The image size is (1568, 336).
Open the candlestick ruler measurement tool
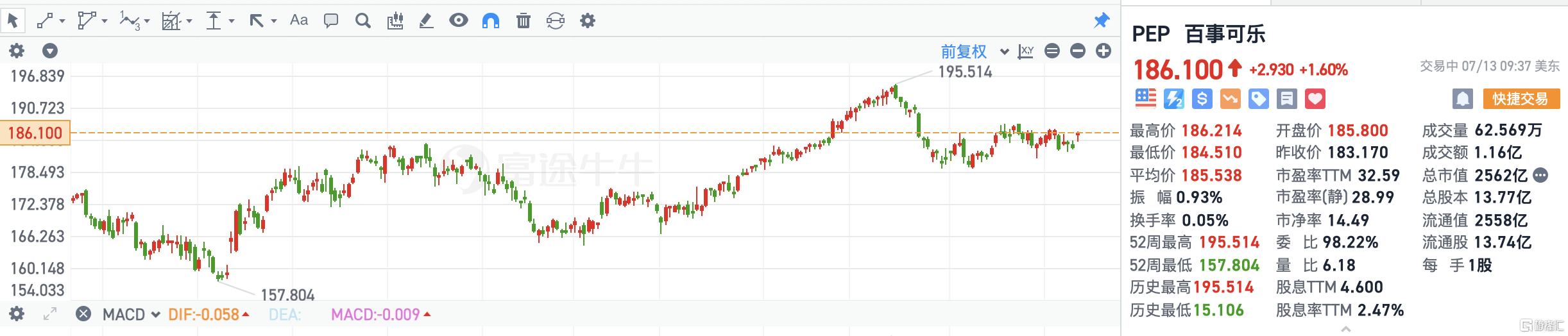(395, 21)
